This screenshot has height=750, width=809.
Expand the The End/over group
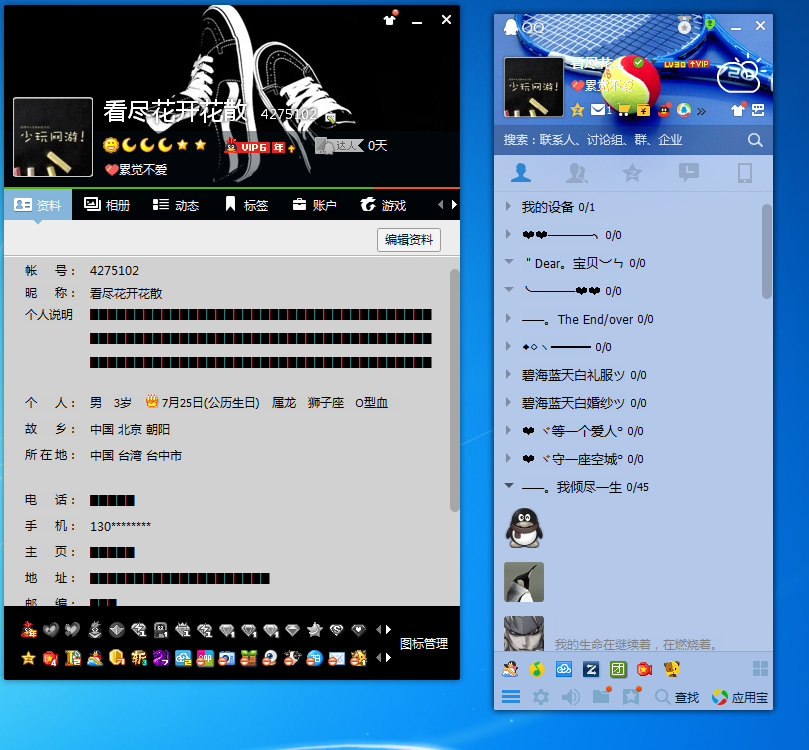click(x=509, y=319)
